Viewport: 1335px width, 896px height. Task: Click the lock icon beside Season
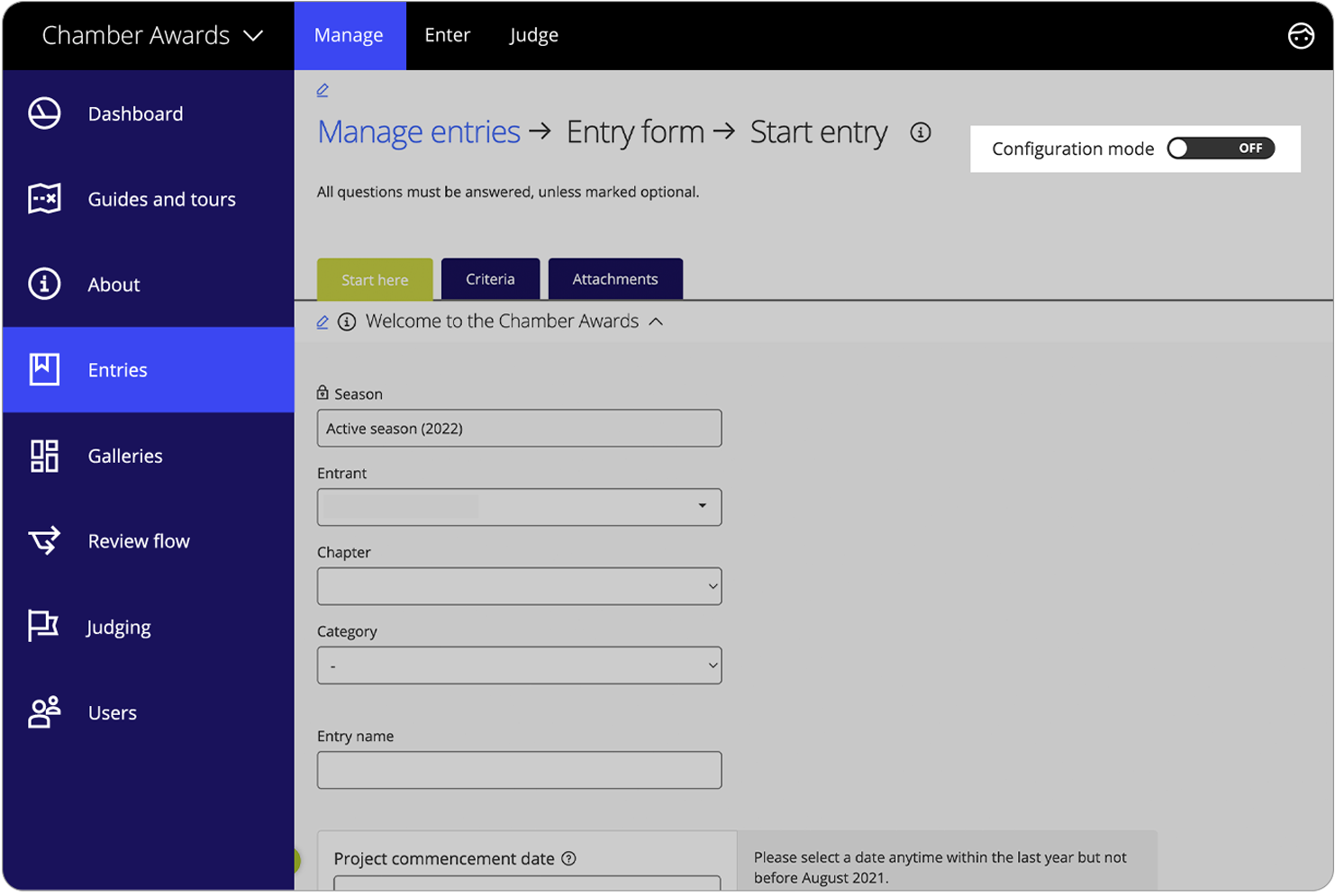[x=322, y=391]
